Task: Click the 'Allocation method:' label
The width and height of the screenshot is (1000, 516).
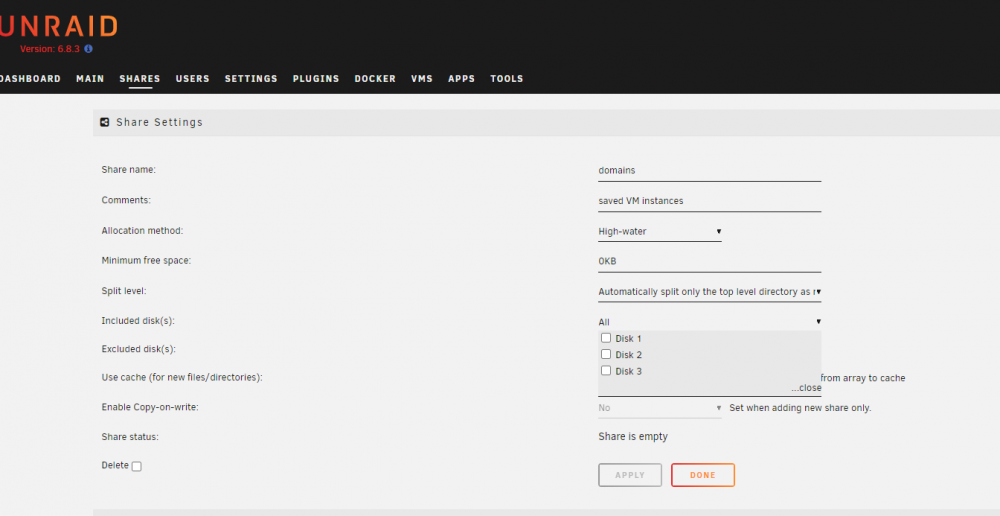Action: pyautogui.click(x=142, y=230)
